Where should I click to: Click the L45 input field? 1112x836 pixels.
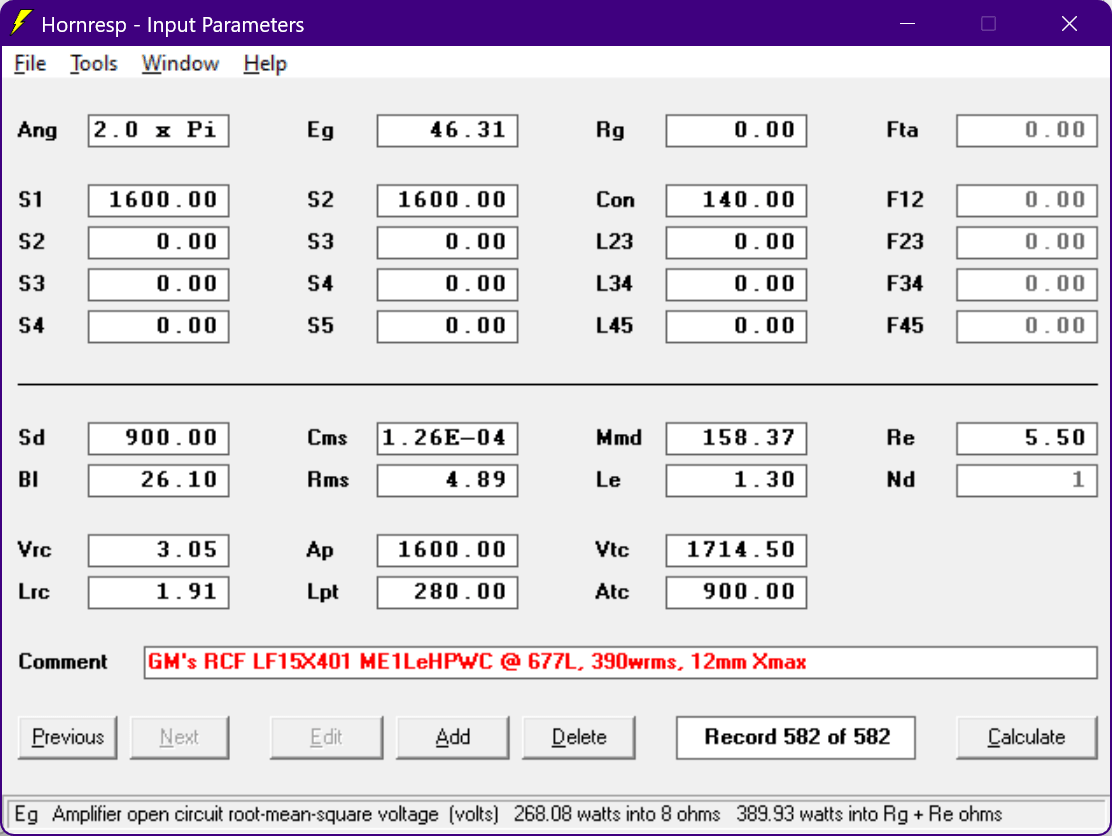point(736,326)
